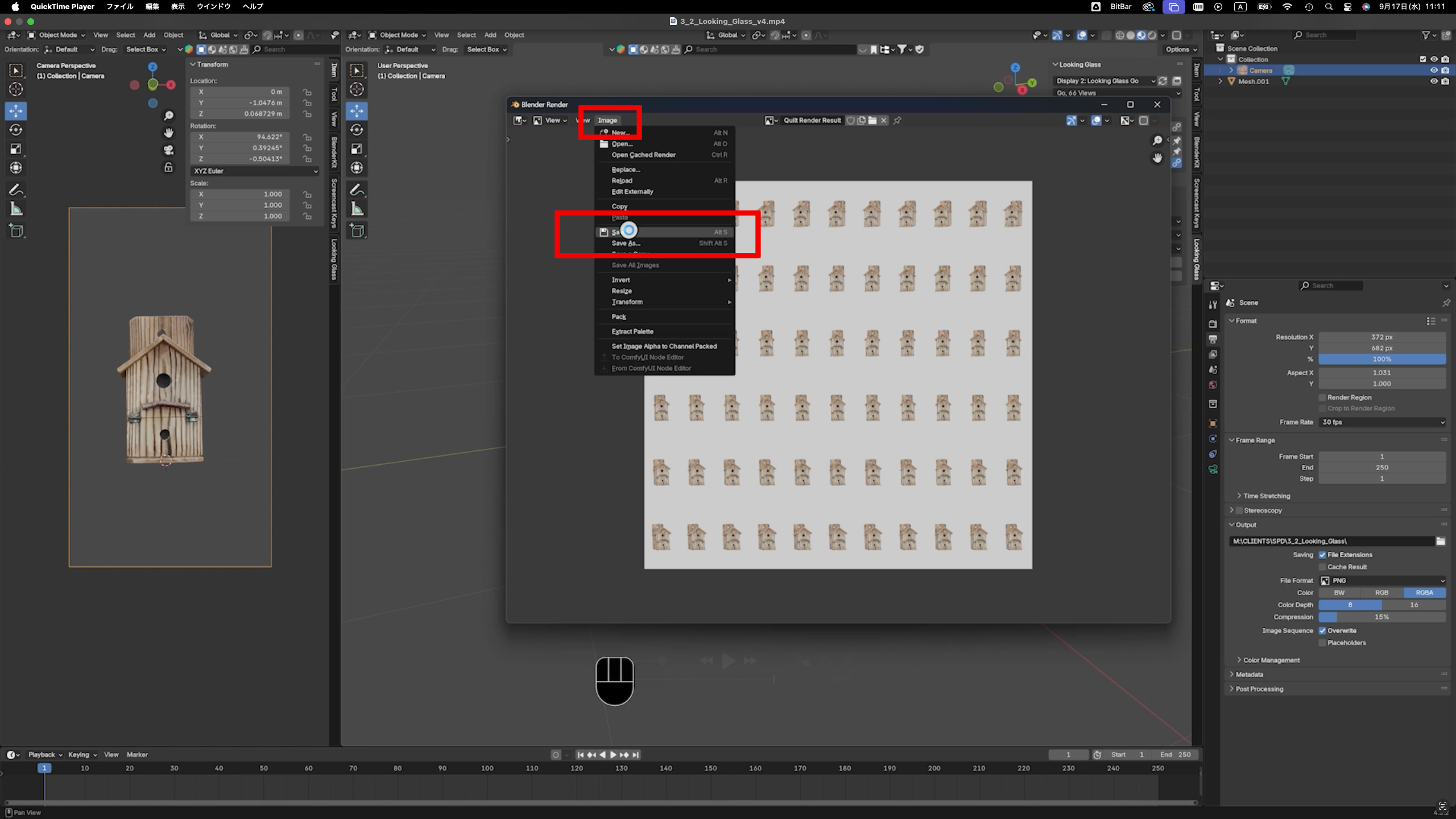
Task: Activate the Annotate tool
Action: tap(16, 190)
